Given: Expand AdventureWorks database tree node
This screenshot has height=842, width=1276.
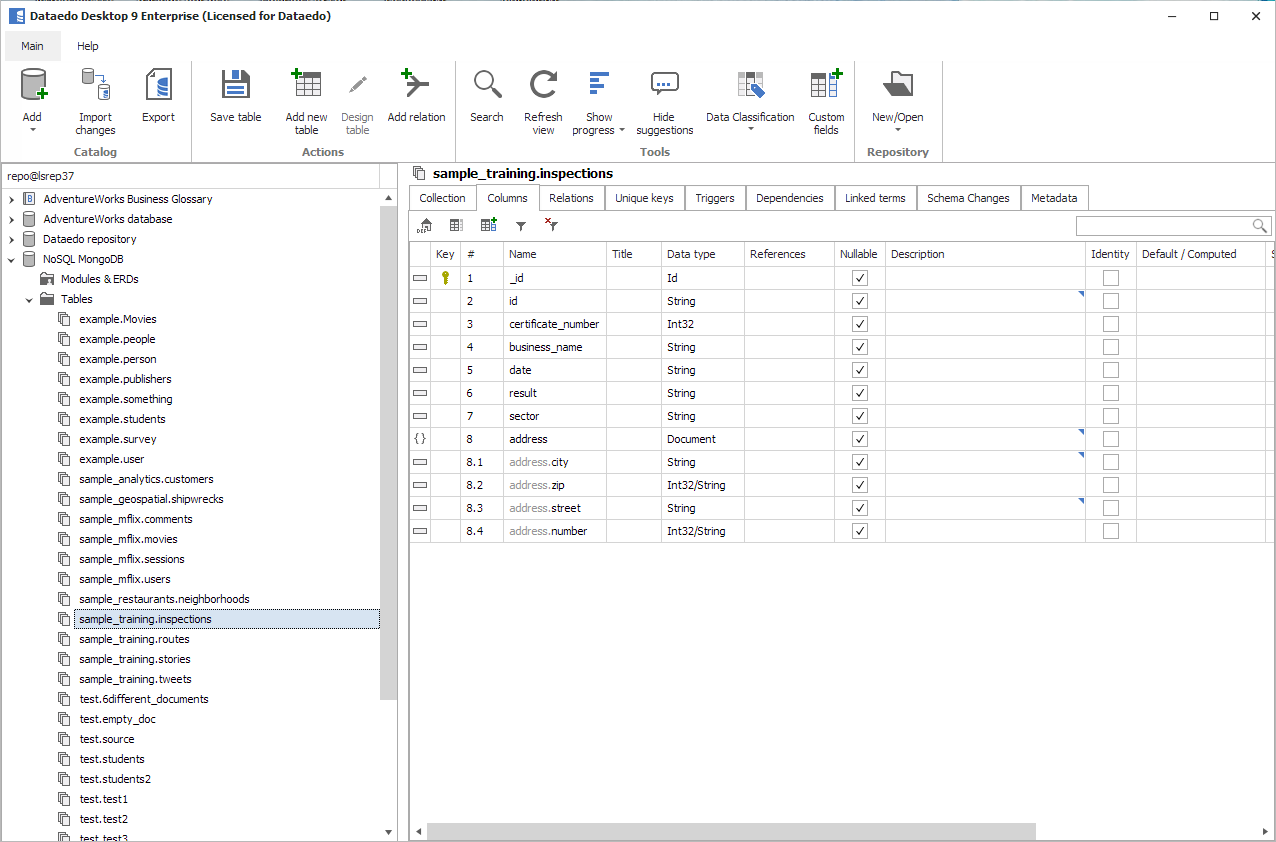Looking at the screenshot, I should [x=12, y=219].
